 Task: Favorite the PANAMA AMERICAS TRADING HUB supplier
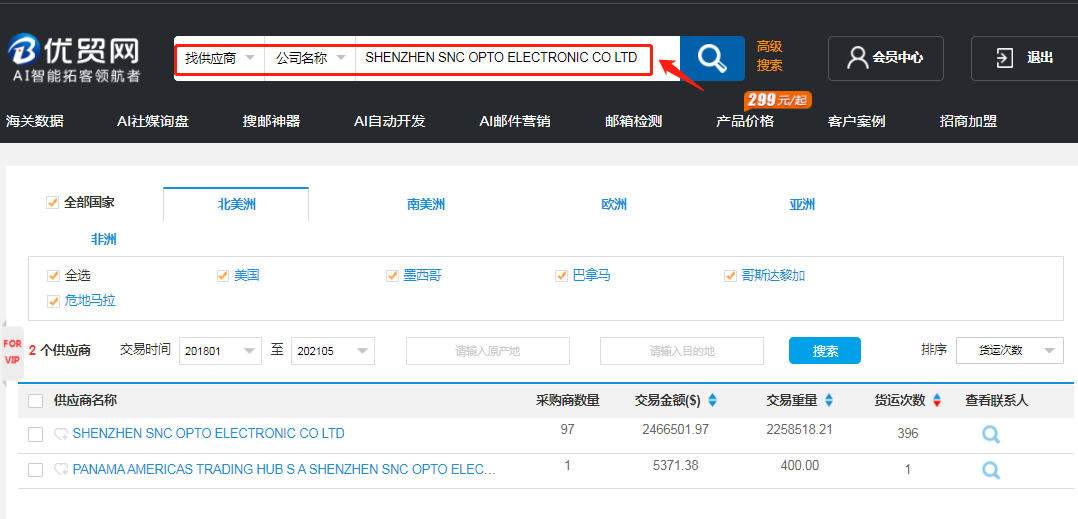point(61,470)
